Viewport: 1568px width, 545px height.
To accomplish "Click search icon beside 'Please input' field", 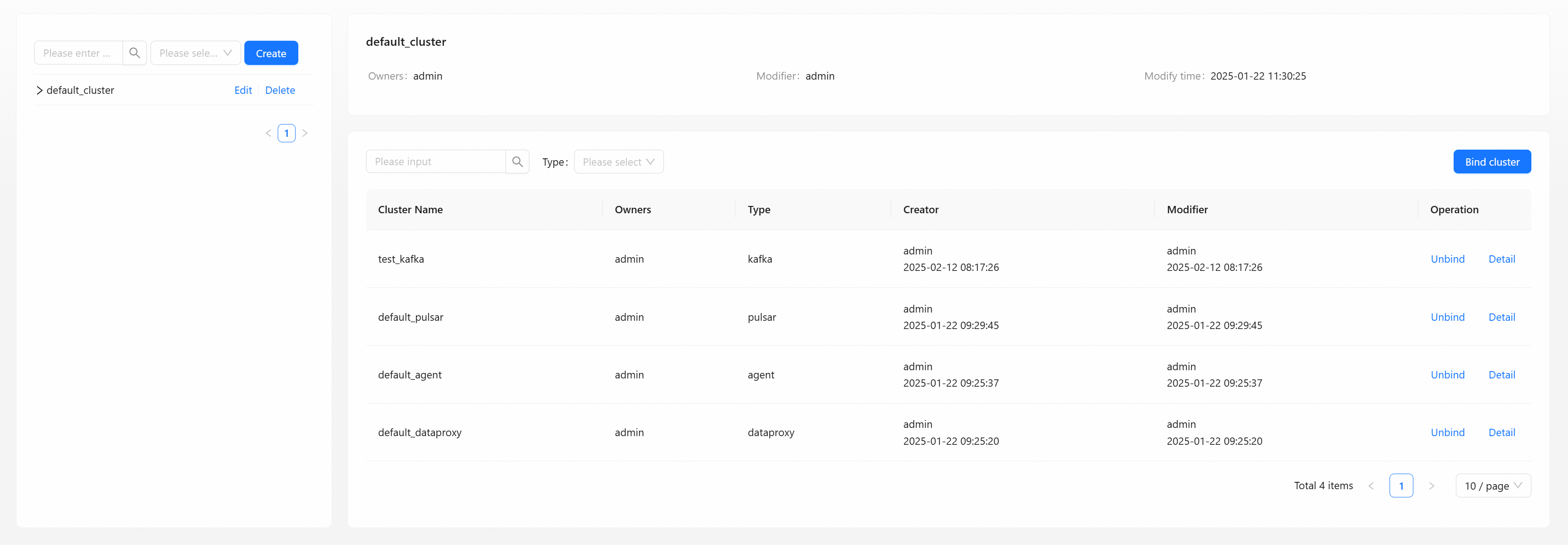I will 517,162.
